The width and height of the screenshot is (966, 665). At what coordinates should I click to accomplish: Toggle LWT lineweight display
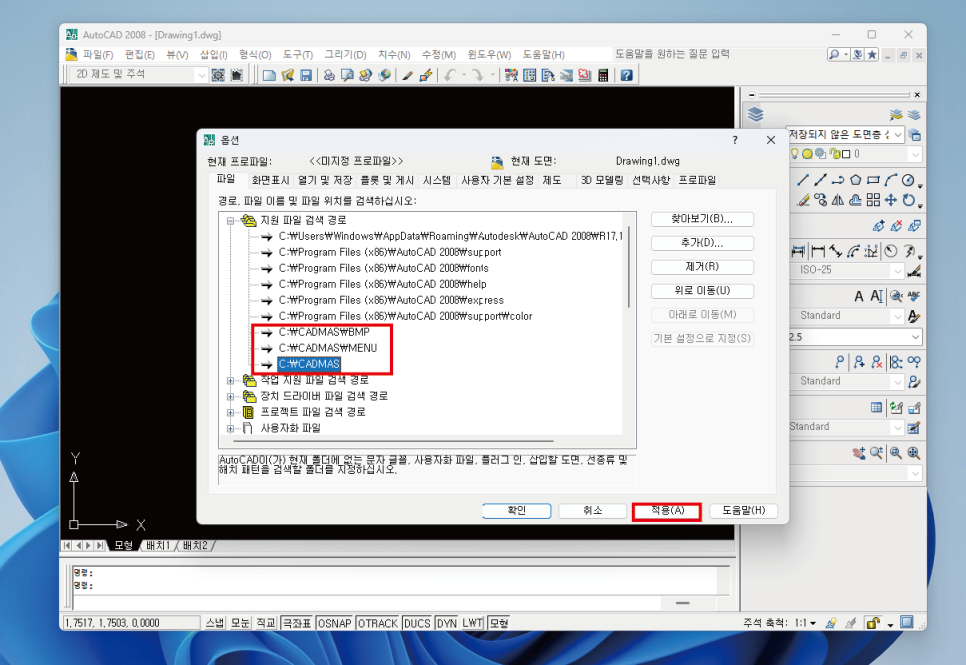pyautogui.click(x=473, y=623)
